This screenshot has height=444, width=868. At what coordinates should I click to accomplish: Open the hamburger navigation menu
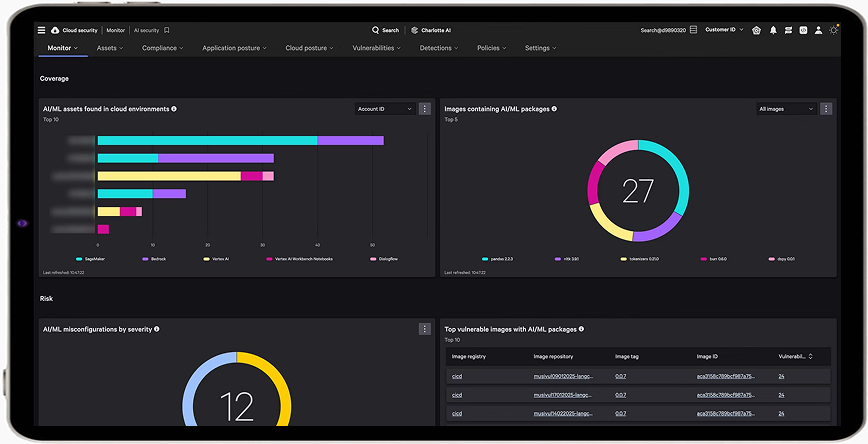click(41, 30)
